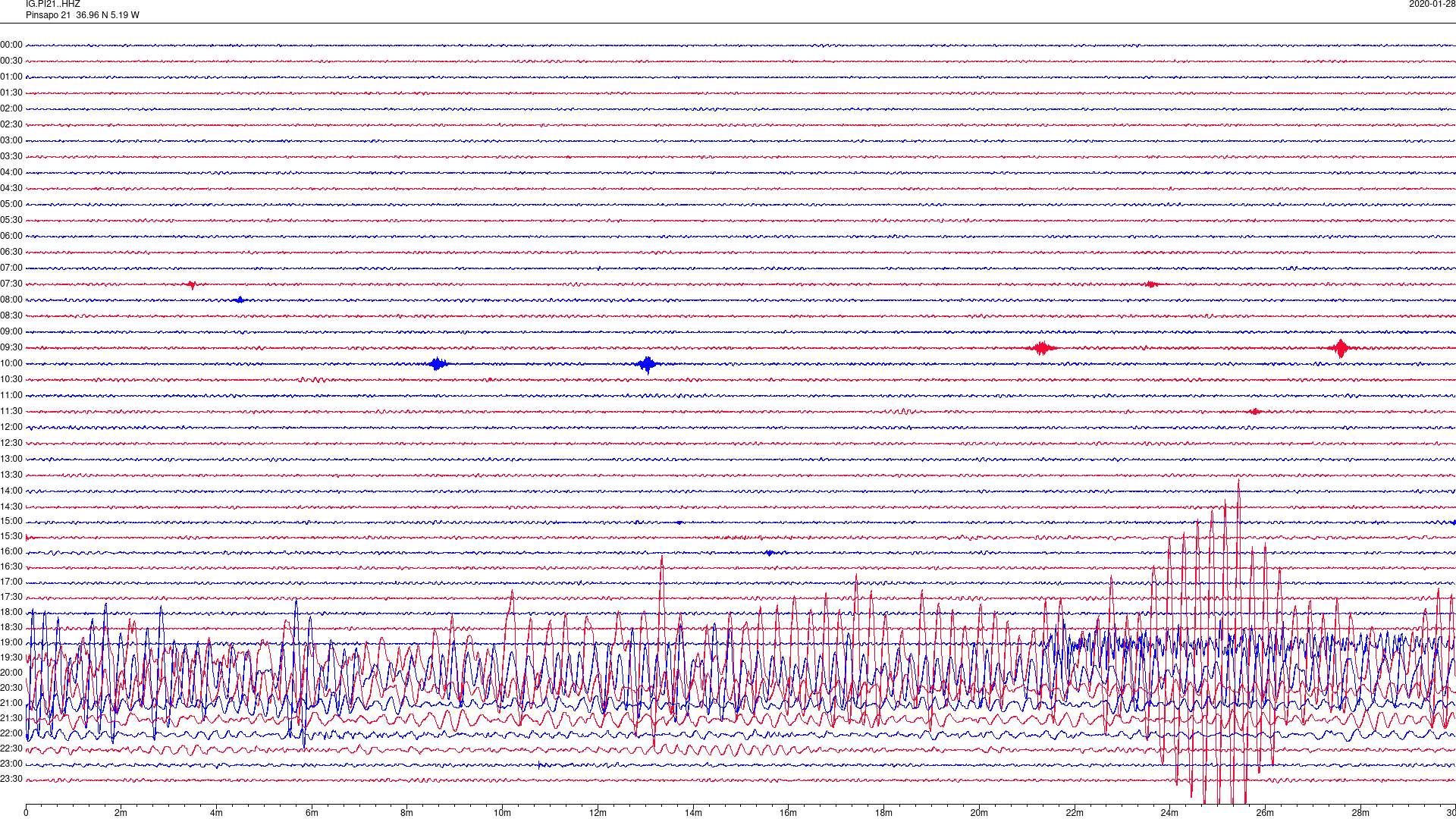Select the 19:00 trace time label
Screen dimensions: 1456x819
[11, 643]
